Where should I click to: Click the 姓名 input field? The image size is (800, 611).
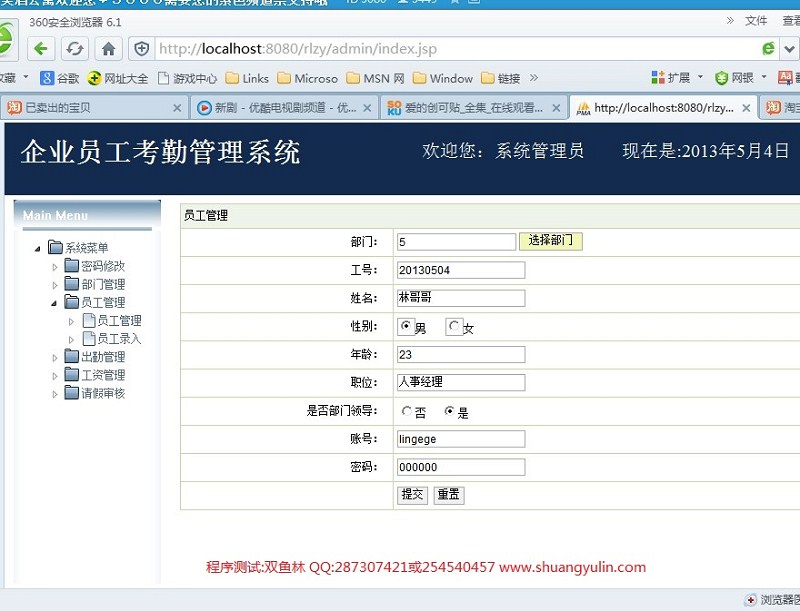pyautogui.click(x=460, y=298)
